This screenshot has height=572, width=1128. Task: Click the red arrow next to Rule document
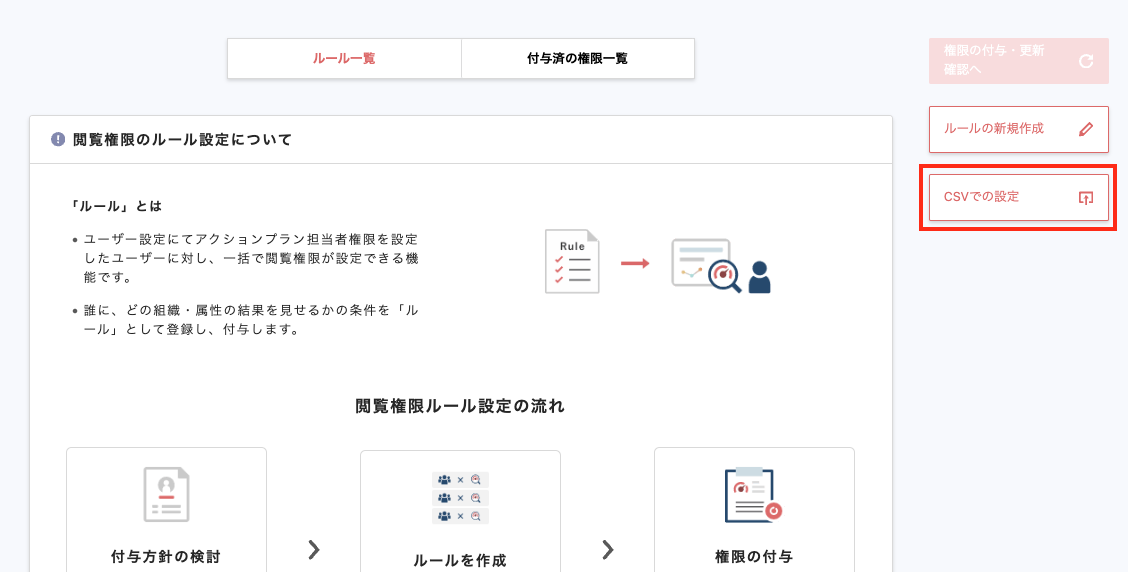635,263
